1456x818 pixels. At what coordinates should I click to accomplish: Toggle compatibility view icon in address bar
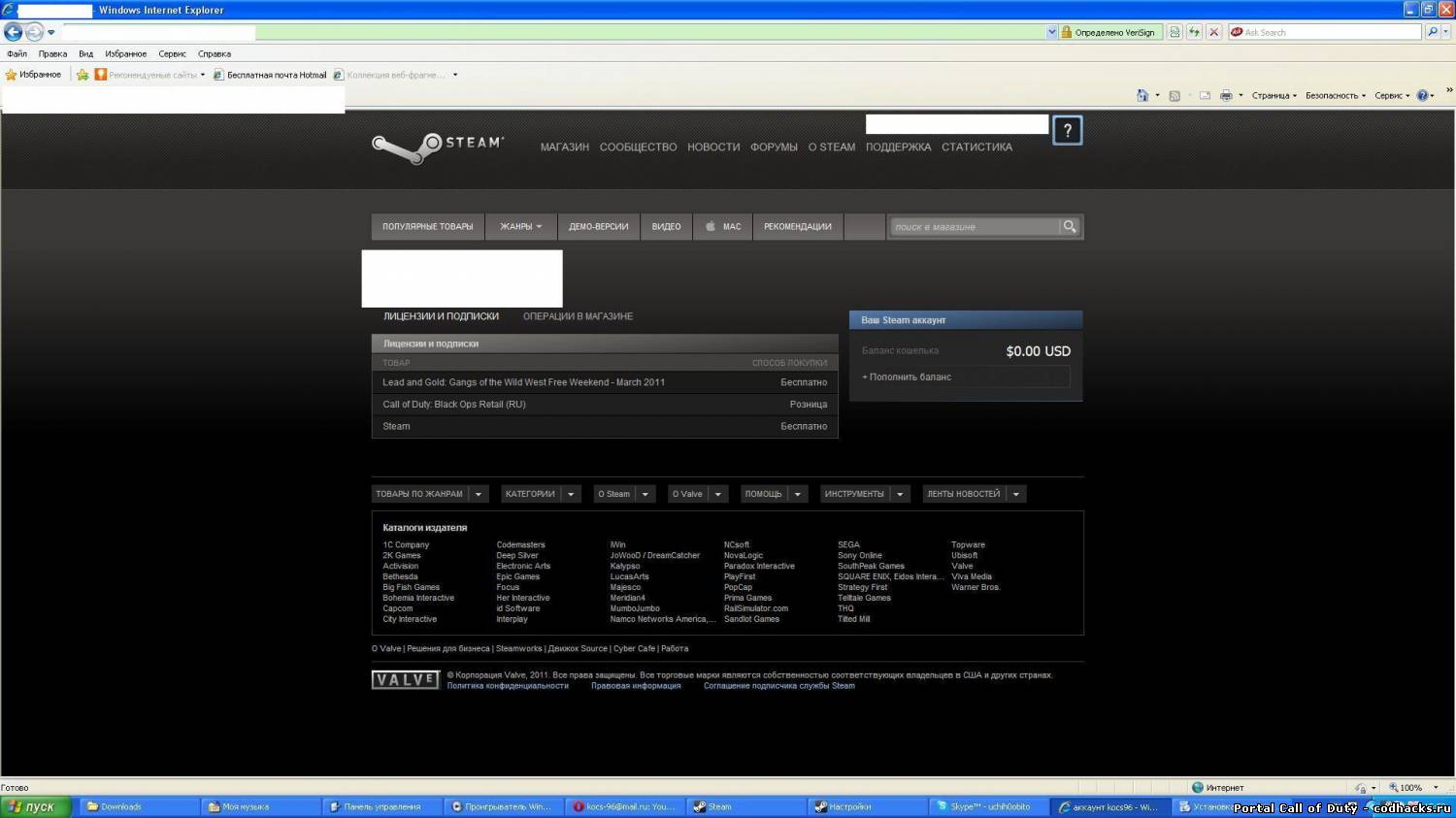coord(1175,32)
